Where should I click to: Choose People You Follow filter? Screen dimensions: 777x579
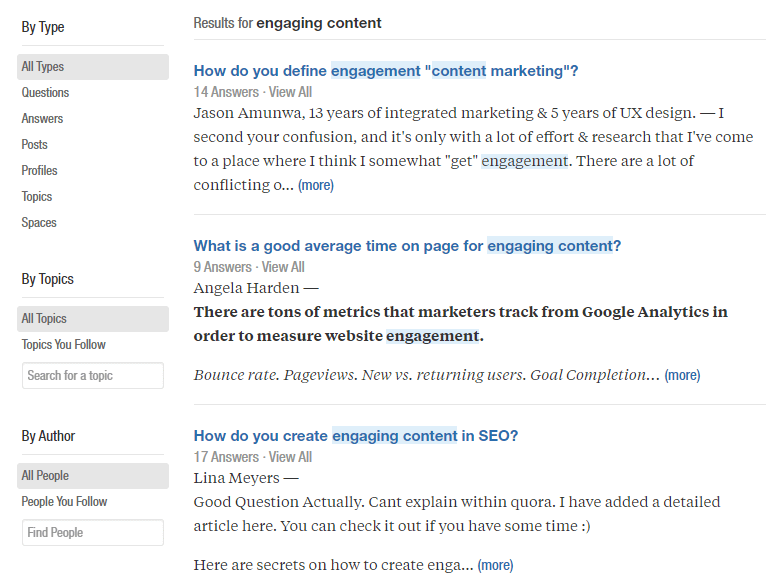tap(64, 502)
